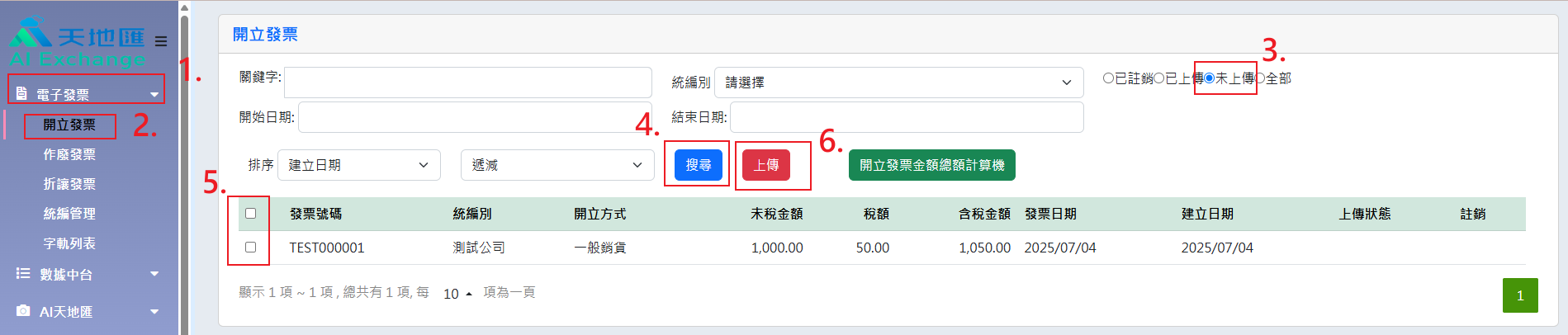
Task: Go to 折讓發票 in the sidebar
Action: click(69, 184)
